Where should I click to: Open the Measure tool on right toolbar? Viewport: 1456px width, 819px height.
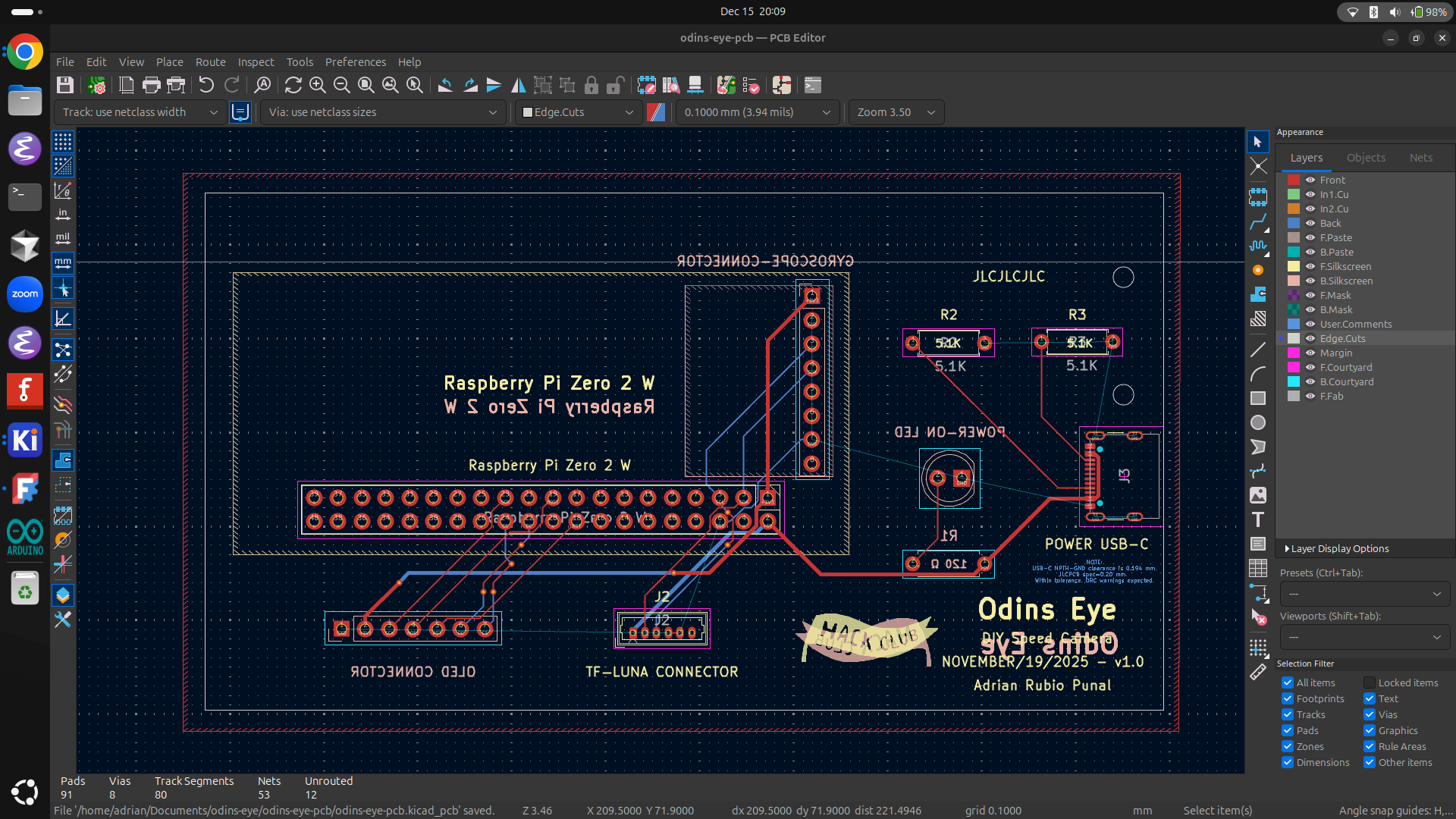pos(1260,672)
